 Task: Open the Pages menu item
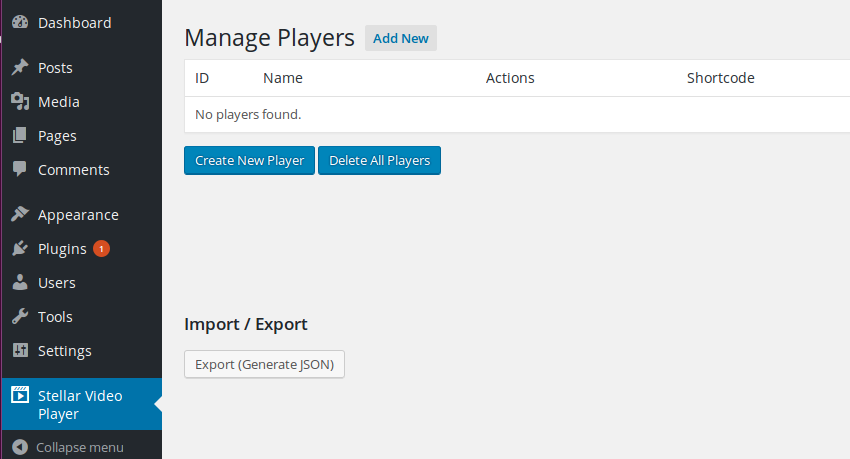click(57, 136)
